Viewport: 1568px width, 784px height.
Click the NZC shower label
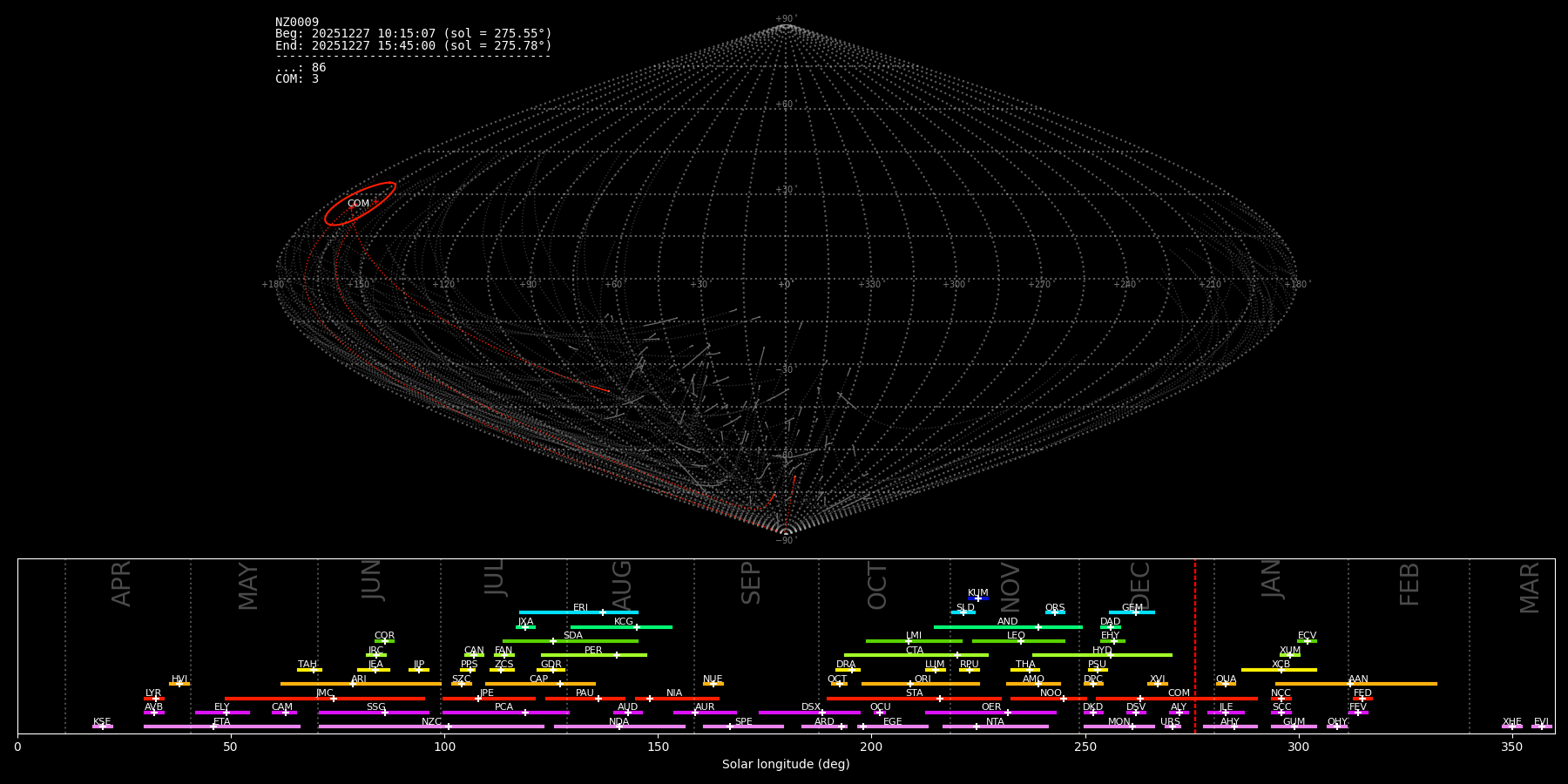tap(431, 722)
